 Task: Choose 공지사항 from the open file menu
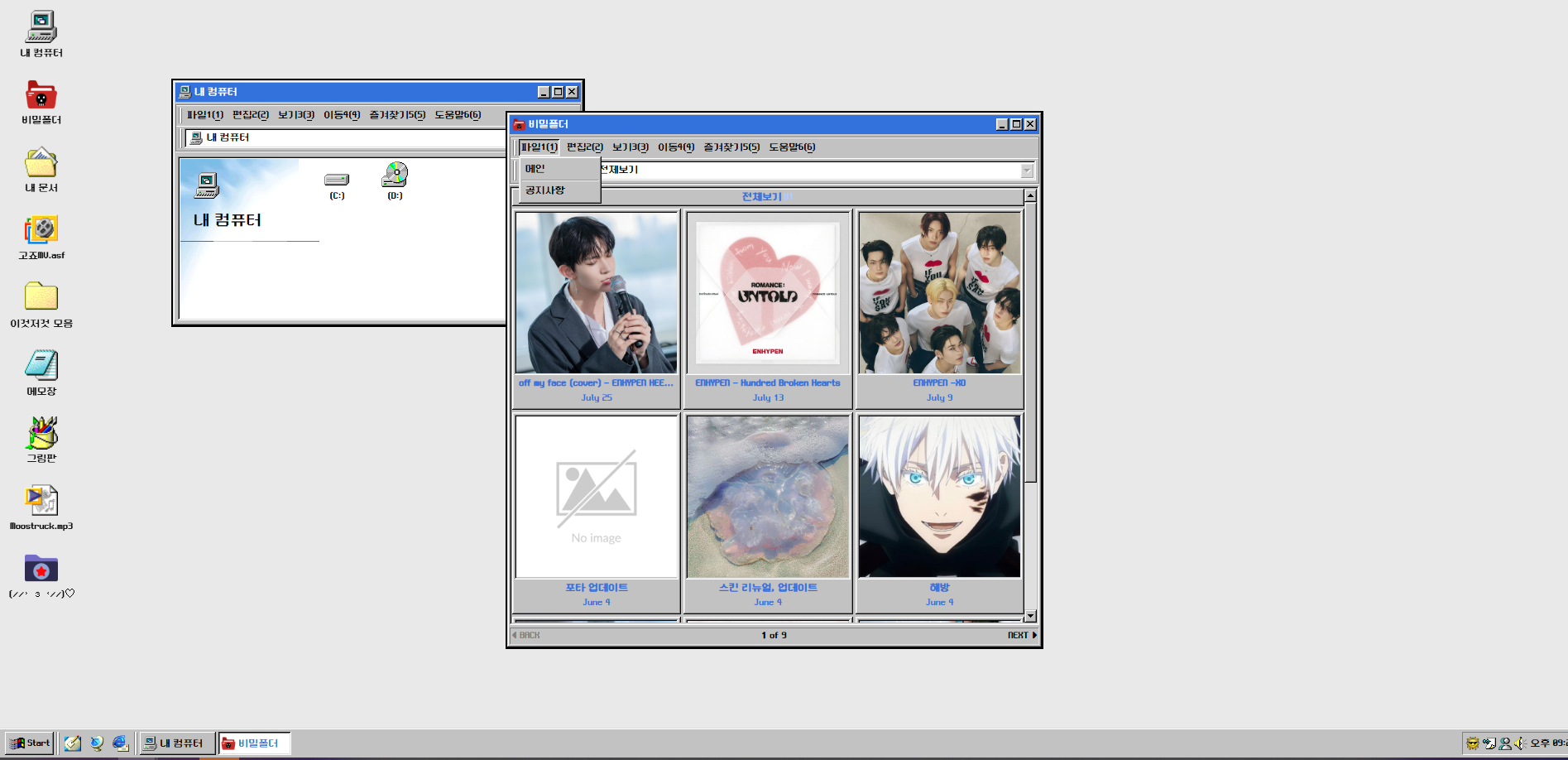point(559,190)
